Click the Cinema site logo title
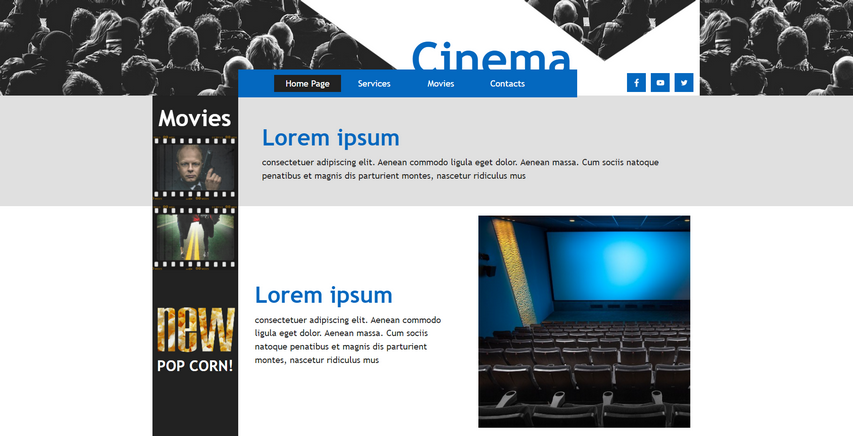This screenshot has height=436, width=853. pyautogui.click(x=490, y=58)
